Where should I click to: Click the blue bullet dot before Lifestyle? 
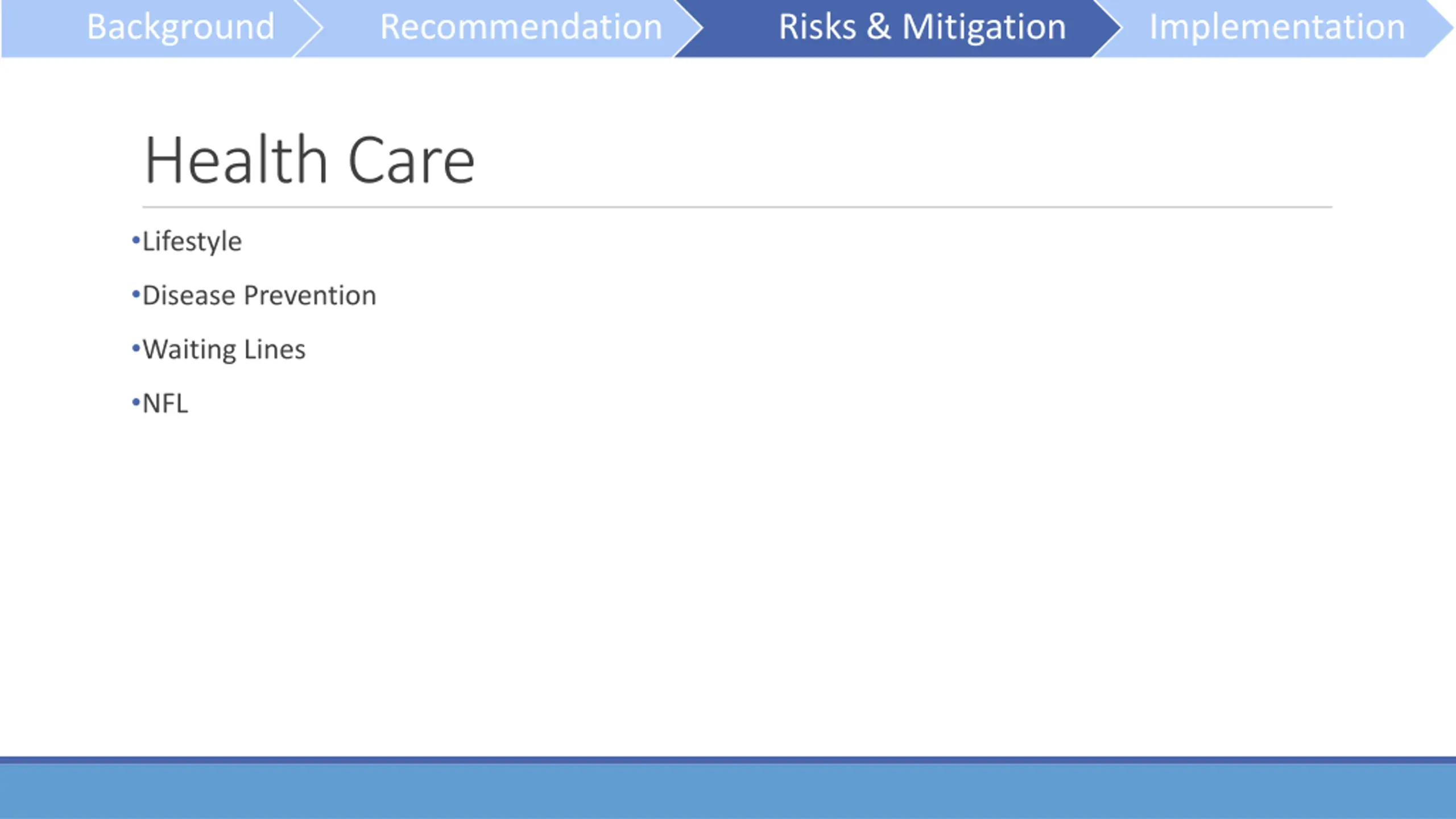(136, 241)
